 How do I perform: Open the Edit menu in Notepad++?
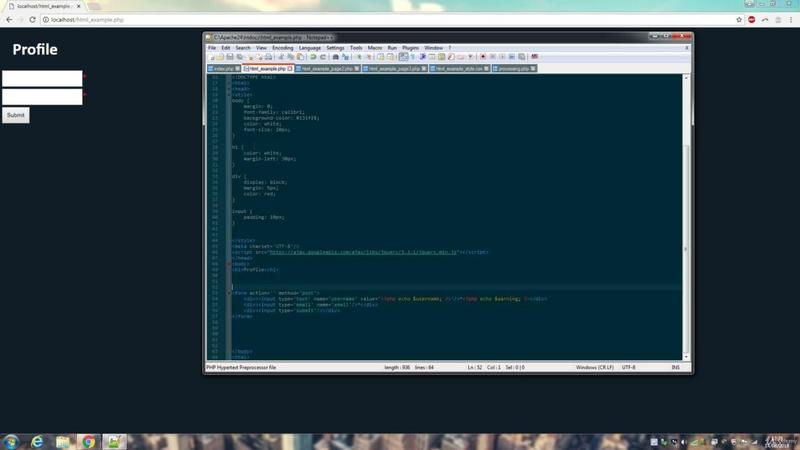click(x=226, y=48)
